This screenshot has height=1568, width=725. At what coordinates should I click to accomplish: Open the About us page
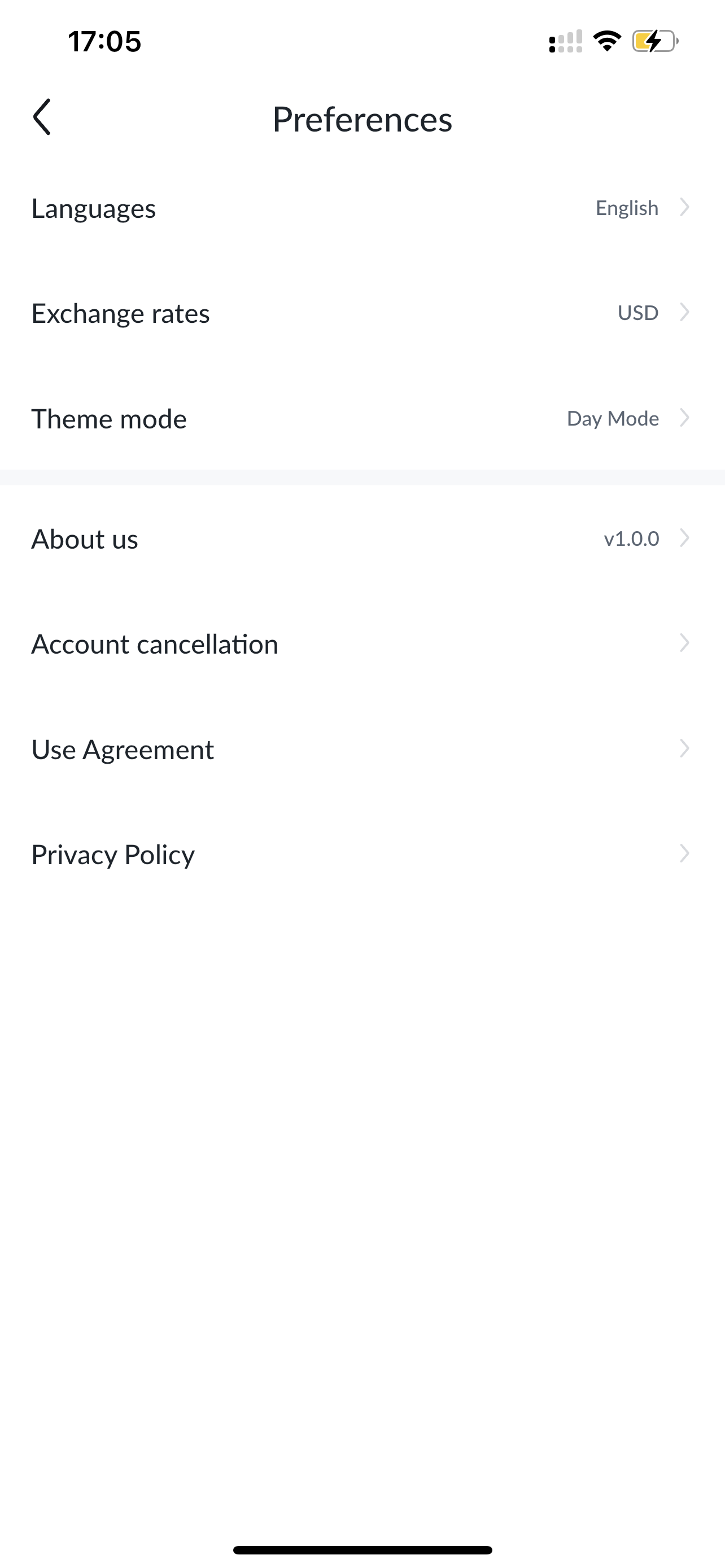tap(362, 538)
